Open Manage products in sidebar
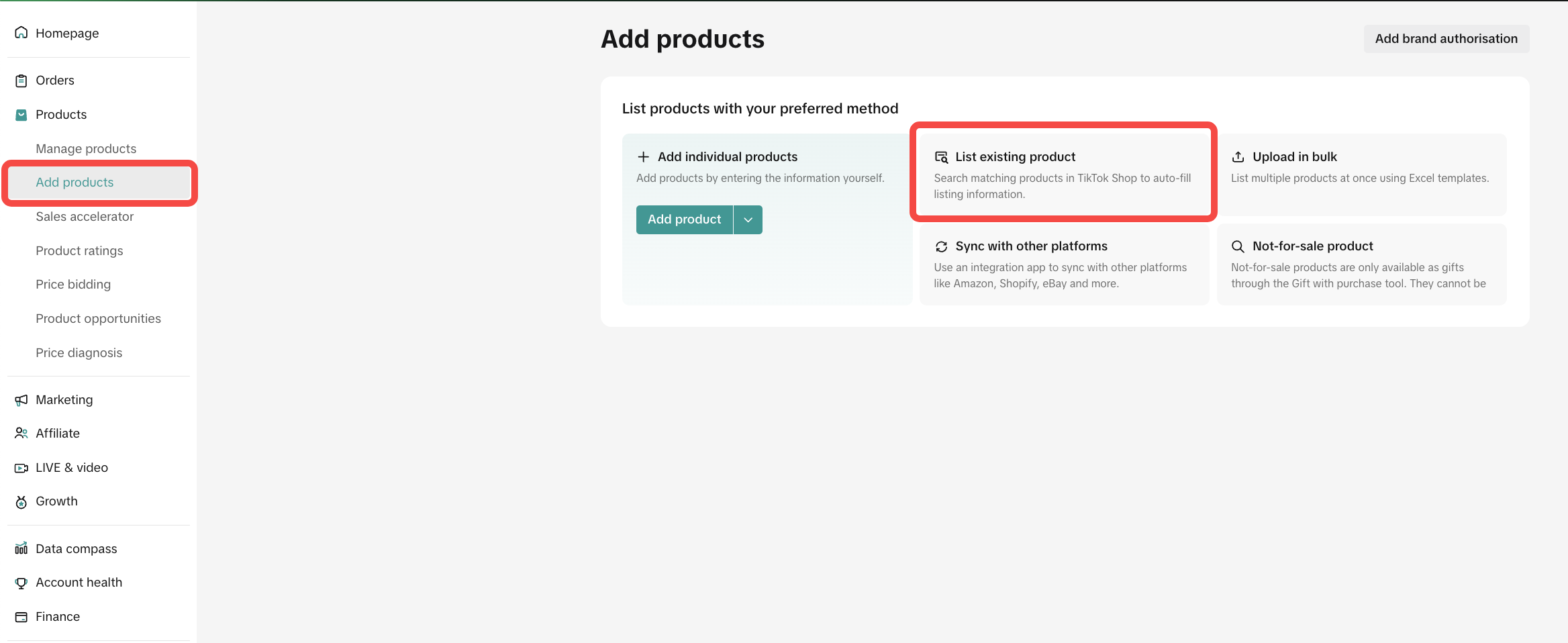 coord(86,149)
